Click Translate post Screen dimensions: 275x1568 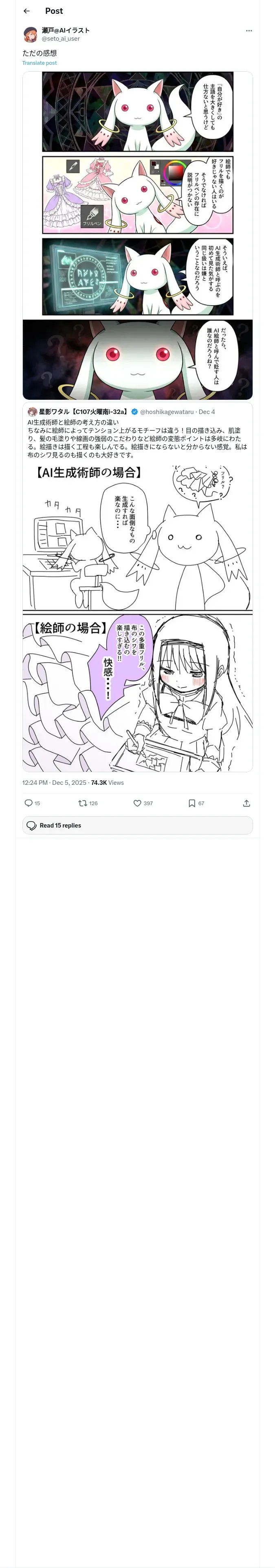click(x=40, y=63)
